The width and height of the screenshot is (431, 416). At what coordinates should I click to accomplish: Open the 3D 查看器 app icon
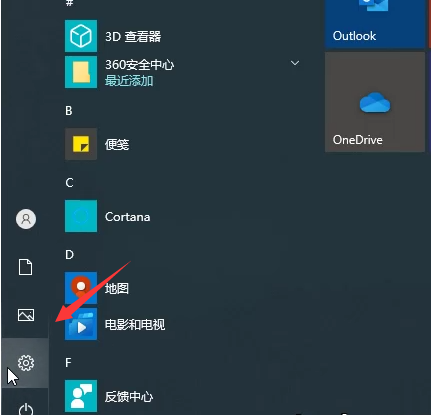[x=81, y=36]
